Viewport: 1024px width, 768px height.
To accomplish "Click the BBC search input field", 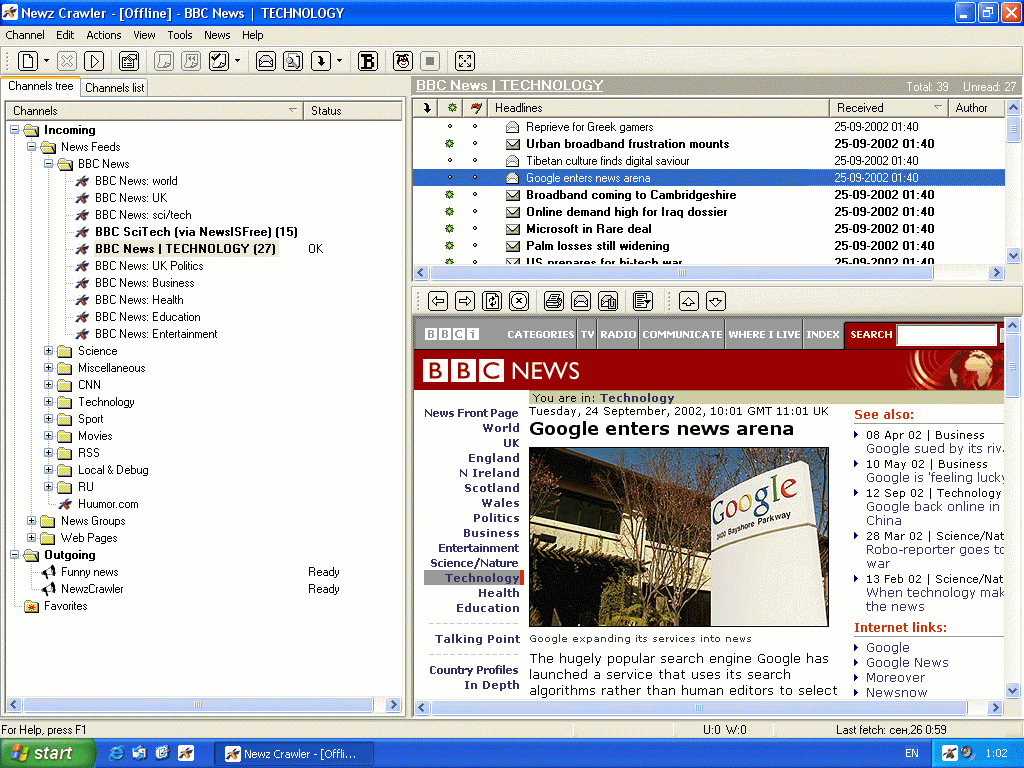I will coord(947,335).
